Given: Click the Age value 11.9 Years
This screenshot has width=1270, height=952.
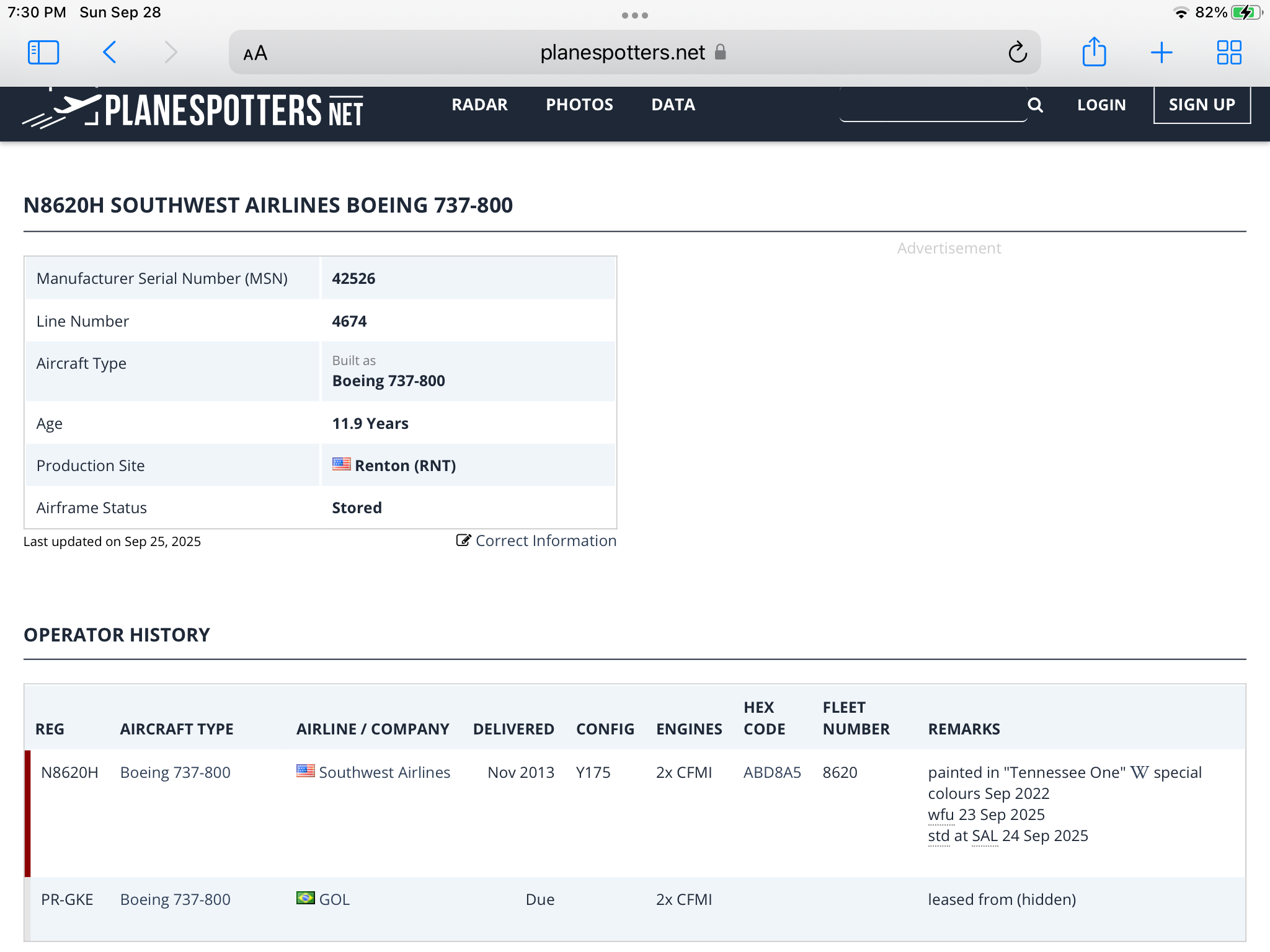Looking at the screenshot, I should pos(370,423).
